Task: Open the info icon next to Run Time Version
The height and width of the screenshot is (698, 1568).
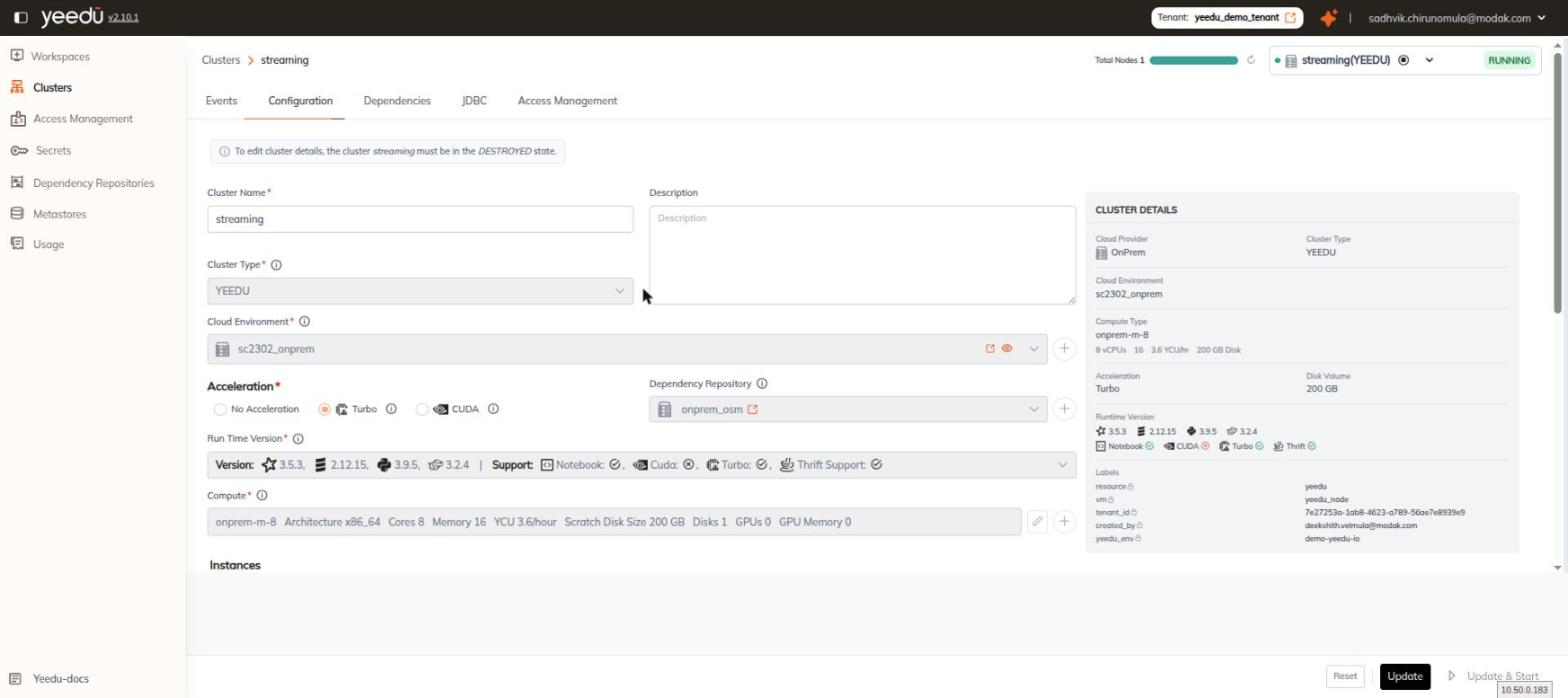Action: pyautogui.click(x=298, y=439)
